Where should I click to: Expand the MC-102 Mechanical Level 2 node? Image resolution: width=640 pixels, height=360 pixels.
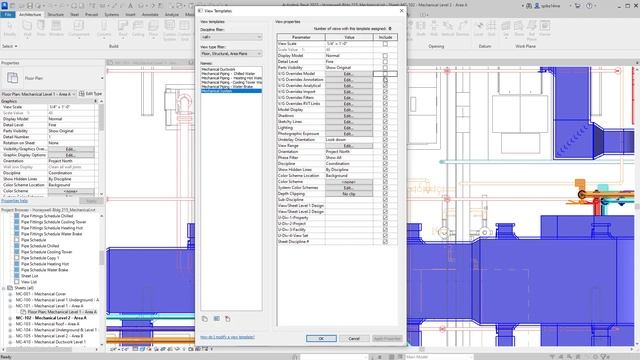click(10, 318)
